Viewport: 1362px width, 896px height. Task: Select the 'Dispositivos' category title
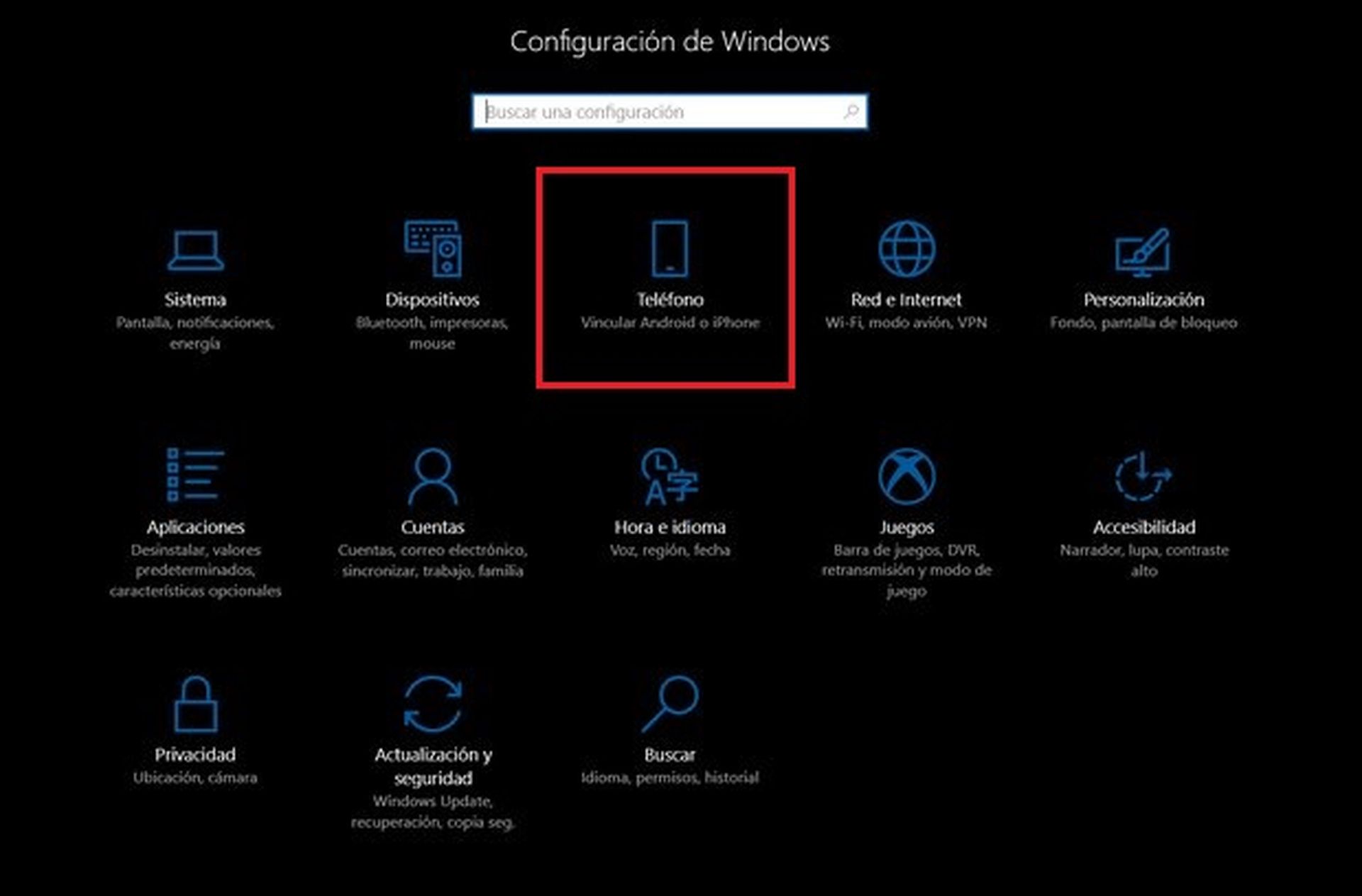[x=433, y=299]
